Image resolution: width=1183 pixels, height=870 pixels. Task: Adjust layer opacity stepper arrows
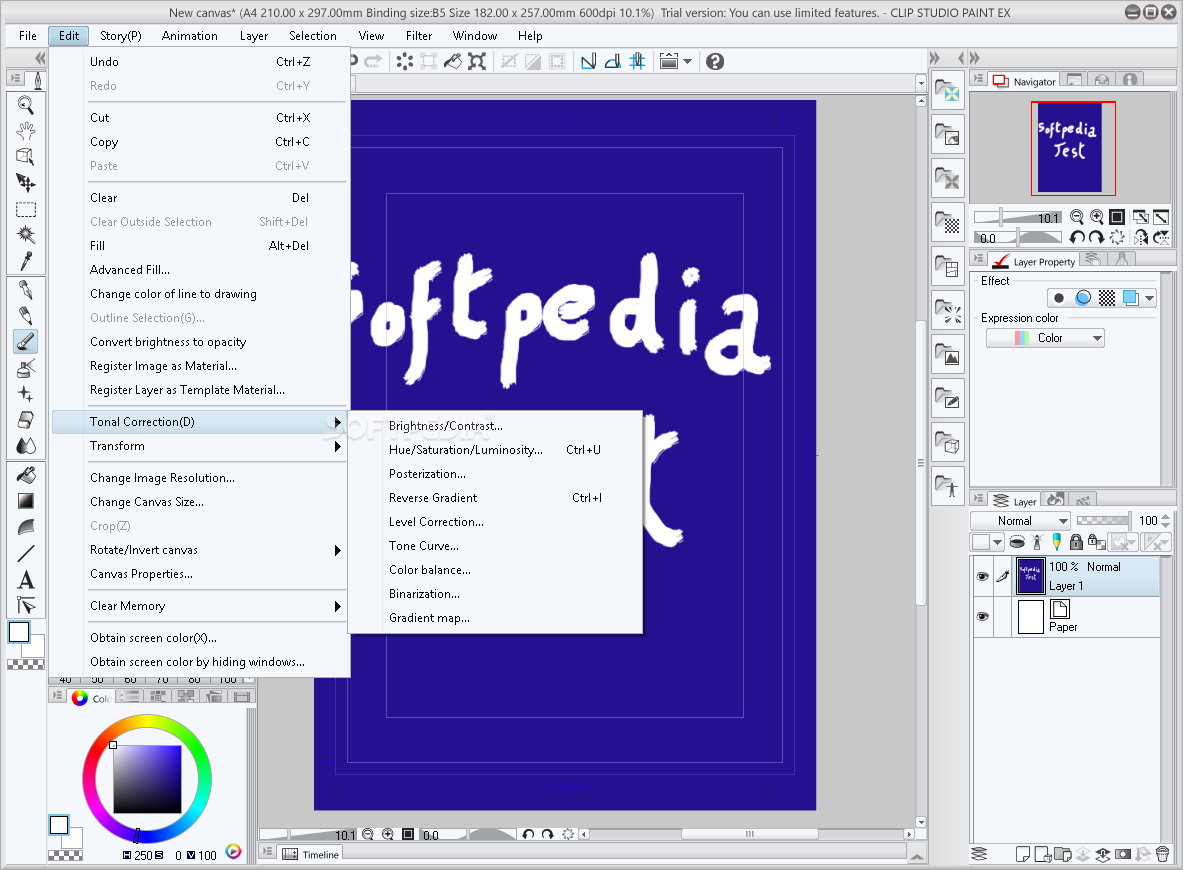pos(1166,521)
